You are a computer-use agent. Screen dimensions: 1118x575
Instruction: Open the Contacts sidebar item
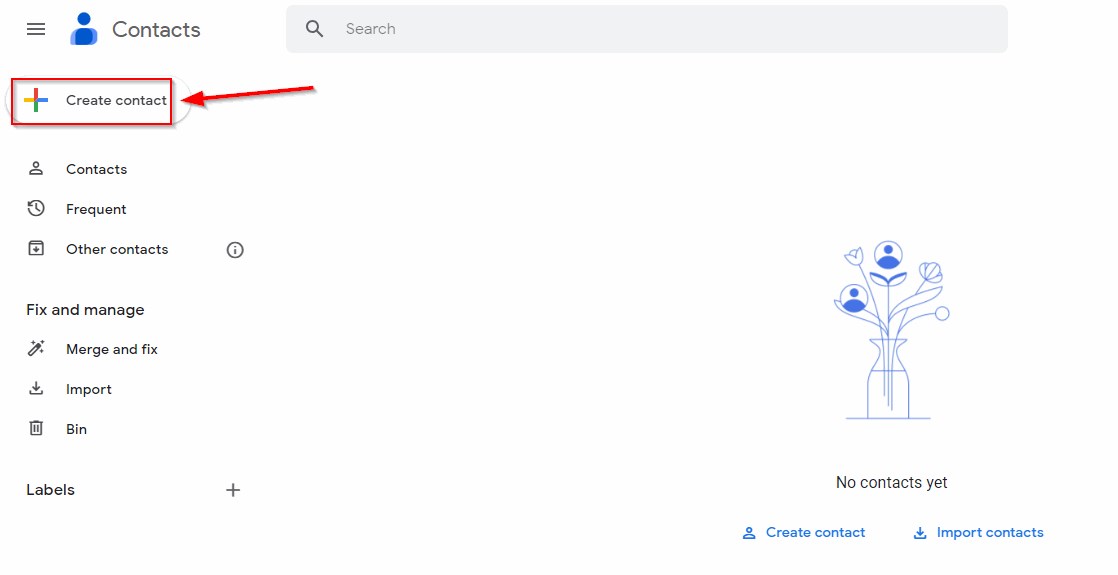pyautogui.click(x=96, y=169)
